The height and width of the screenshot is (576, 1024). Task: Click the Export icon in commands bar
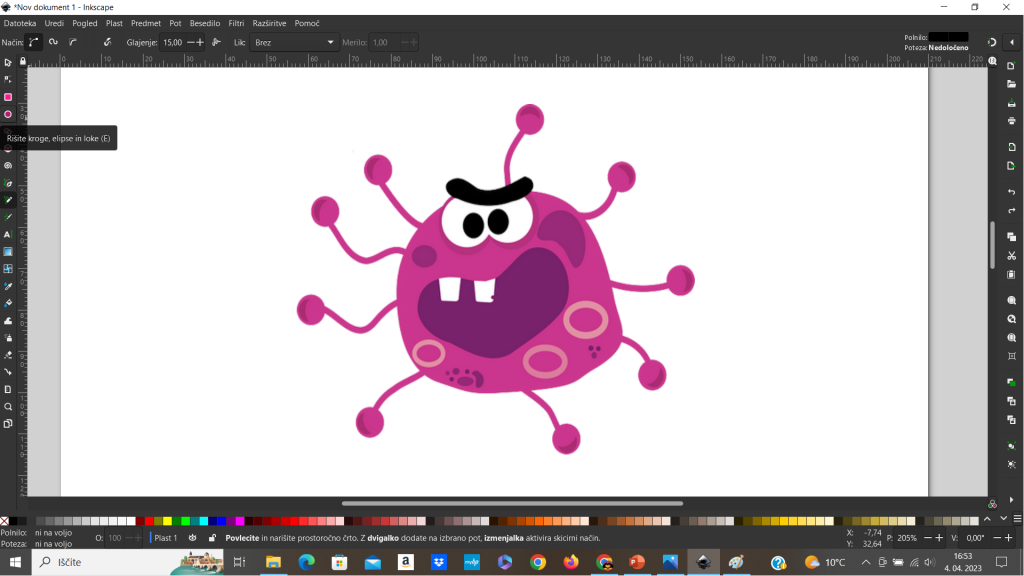[1012, 166]
